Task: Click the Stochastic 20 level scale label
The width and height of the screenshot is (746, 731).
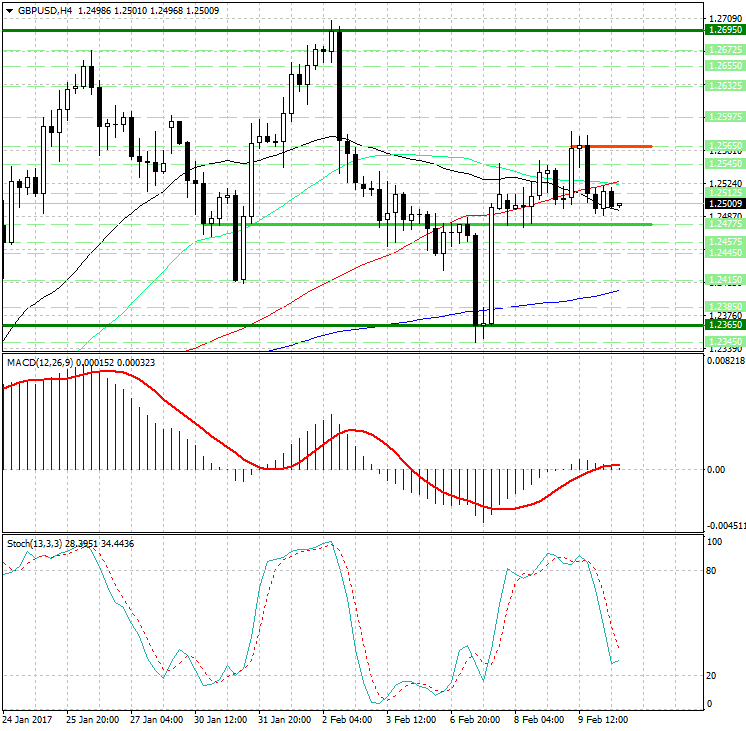Action: coord(713,676)
